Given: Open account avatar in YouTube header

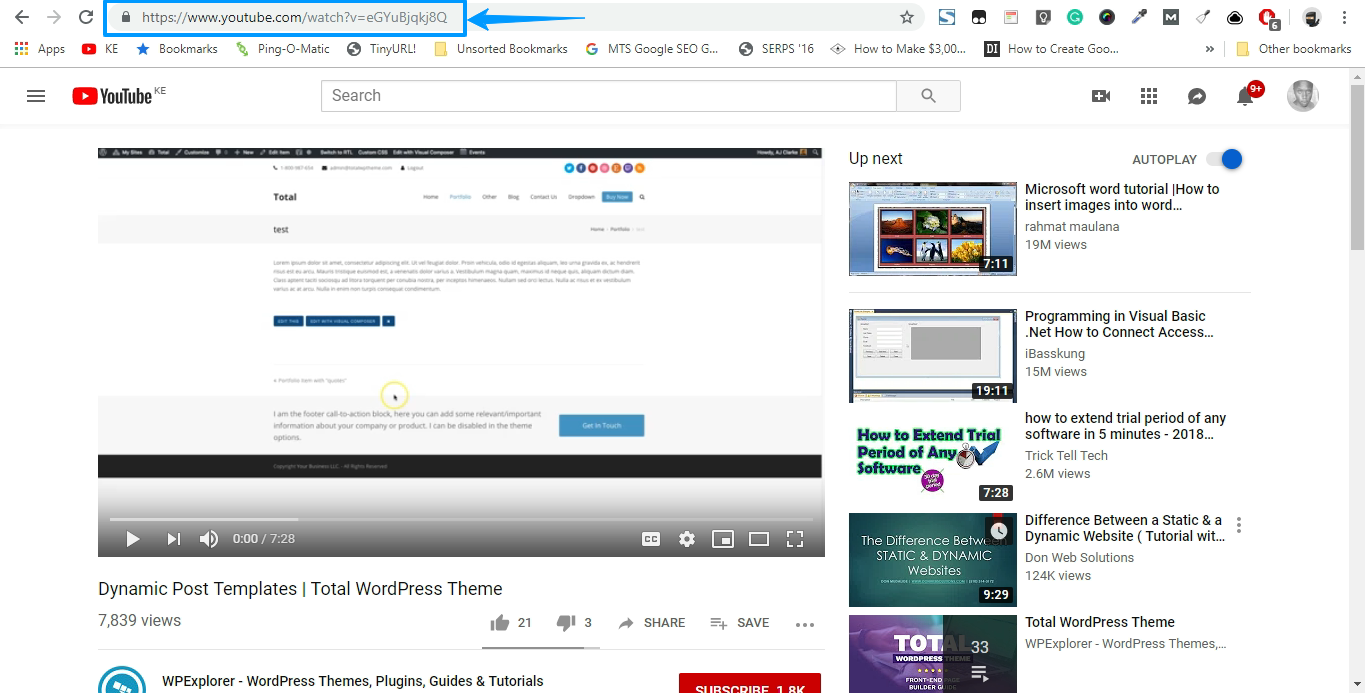Looking at the screenshot, I should pyautogui.click(x=1302, y=96).
